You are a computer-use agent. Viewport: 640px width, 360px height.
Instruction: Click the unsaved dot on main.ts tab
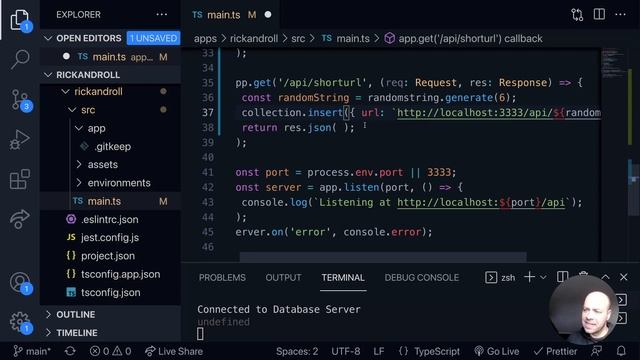pos(268,15)
